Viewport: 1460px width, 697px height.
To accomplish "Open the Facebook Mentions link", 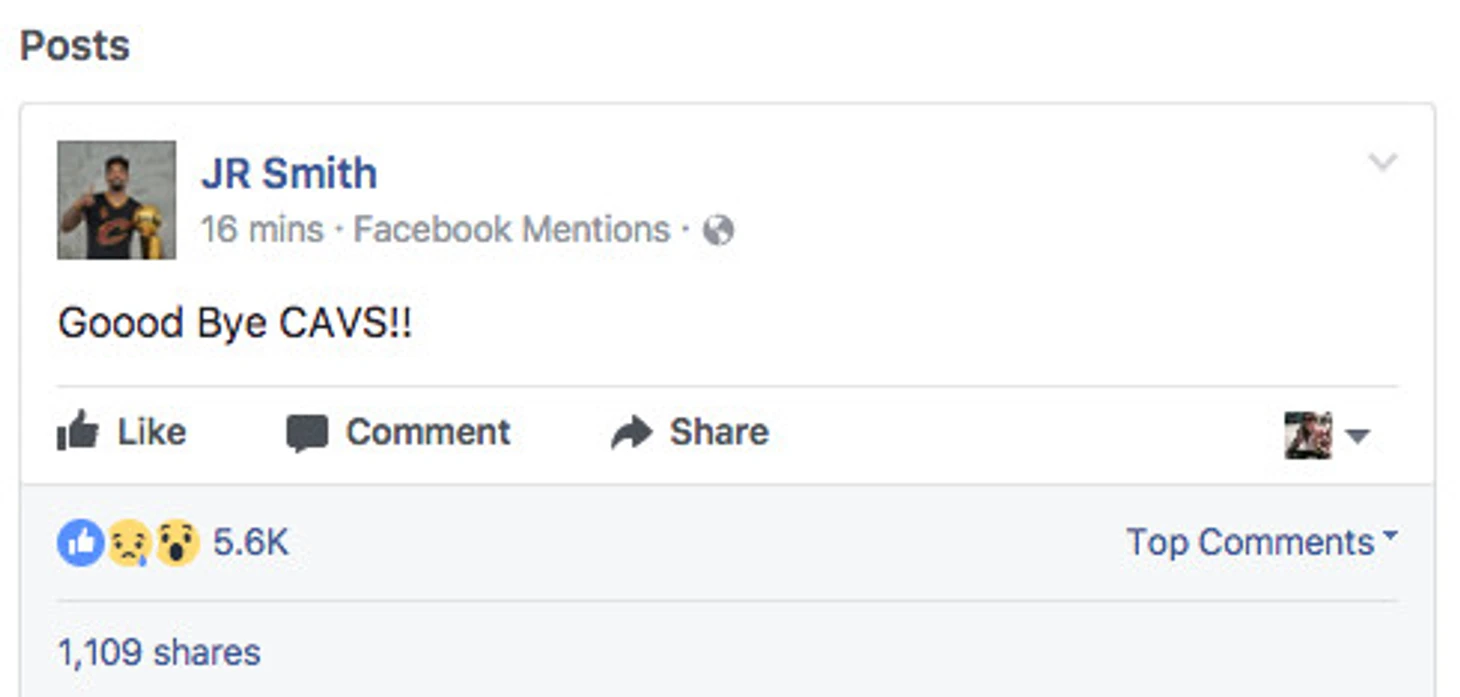I will [x=511, y=230].
